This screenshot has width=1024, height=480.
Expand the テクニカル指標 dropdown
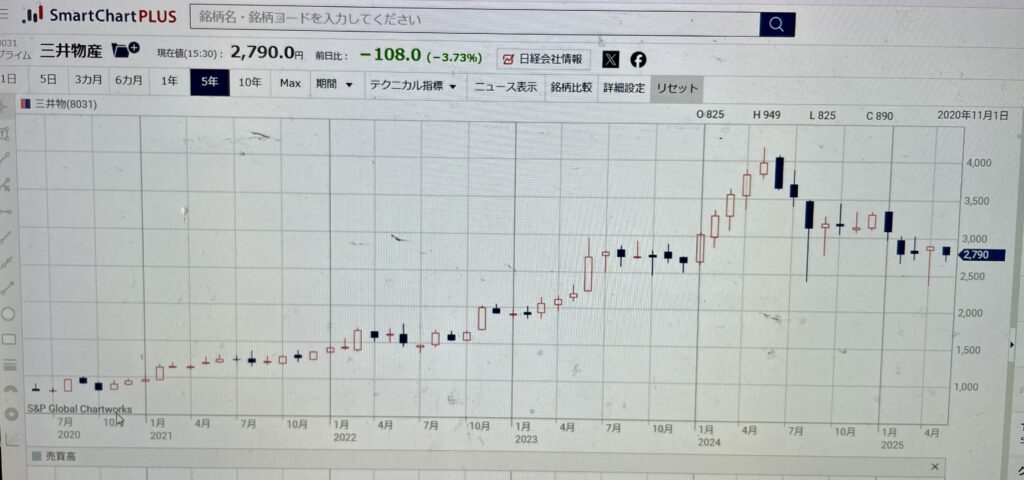412,87
